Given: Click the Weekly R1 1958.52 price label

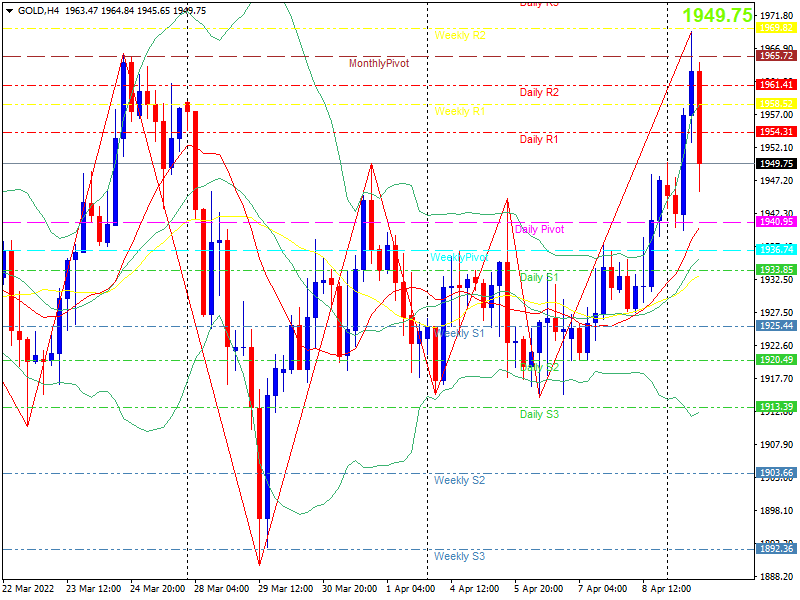Looking at the screenshot, I should click(x=776, y=104).
